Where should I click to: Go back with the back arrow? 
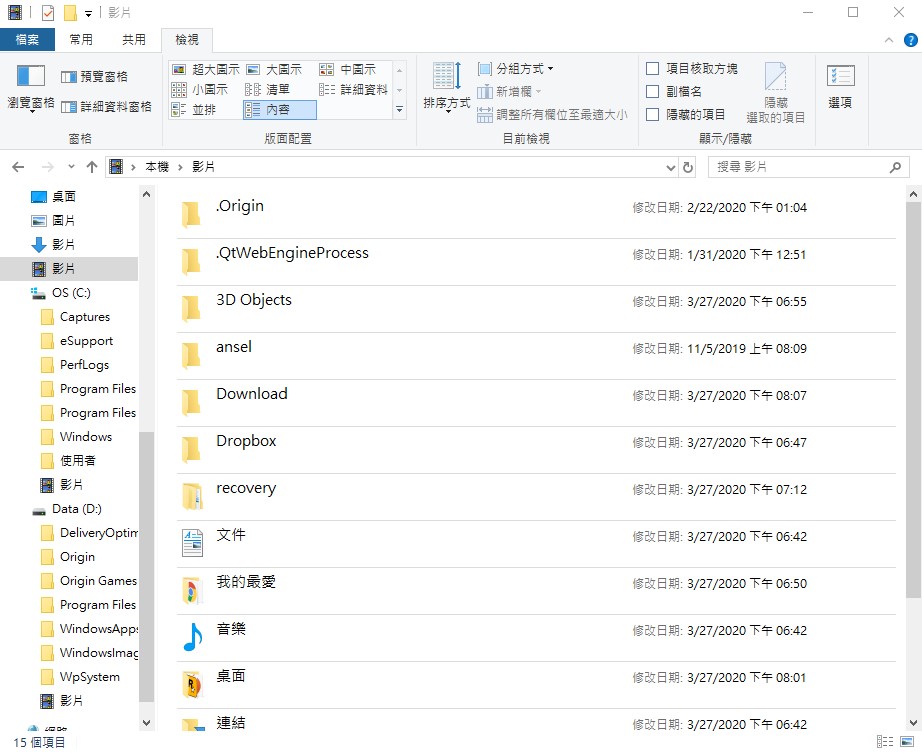18,168
